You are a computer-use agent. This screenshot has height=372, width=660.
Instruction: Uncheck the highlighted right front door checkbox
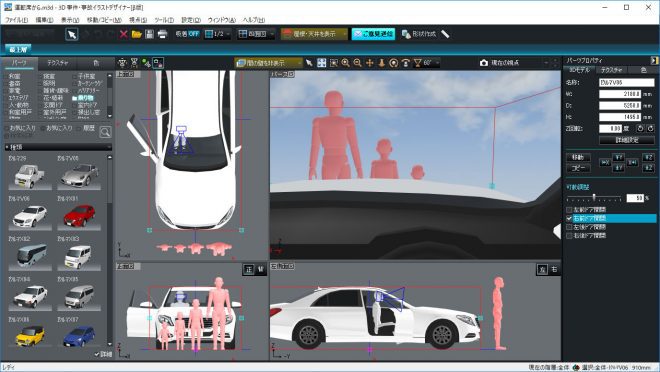[x=569, y=218]
